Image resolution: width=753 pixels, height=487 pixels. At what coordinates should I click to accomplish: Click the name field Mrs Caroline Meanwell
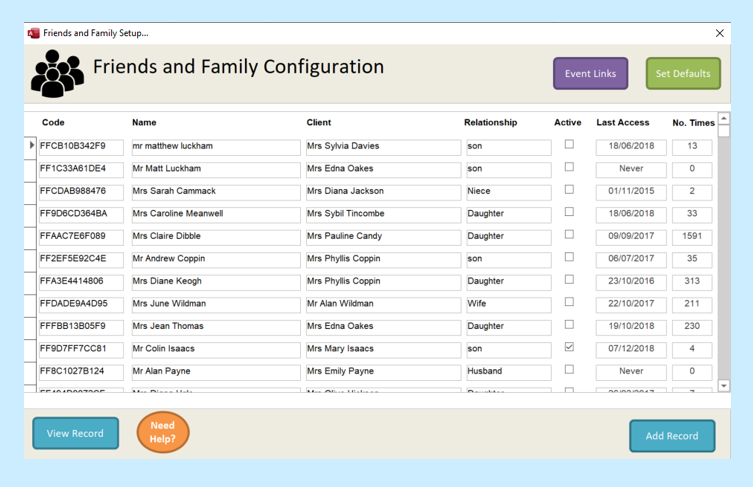(x=216, y=215)
